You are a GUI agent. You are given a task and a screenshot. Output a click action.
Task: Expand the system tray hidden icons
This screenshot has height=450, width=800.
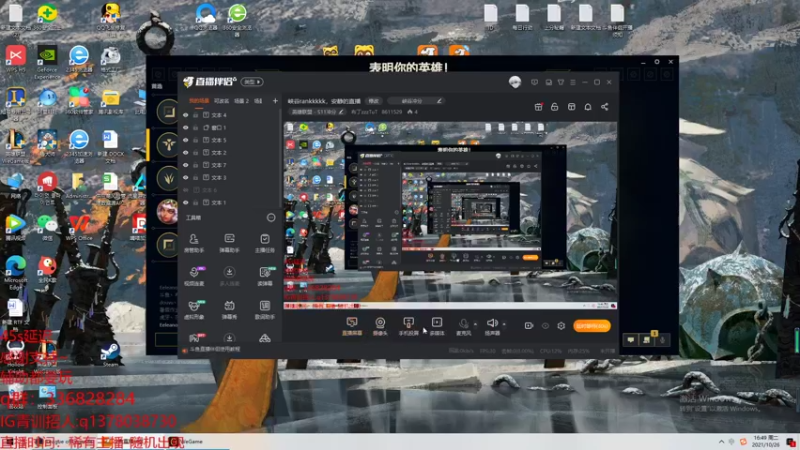[x=721, y=442]
